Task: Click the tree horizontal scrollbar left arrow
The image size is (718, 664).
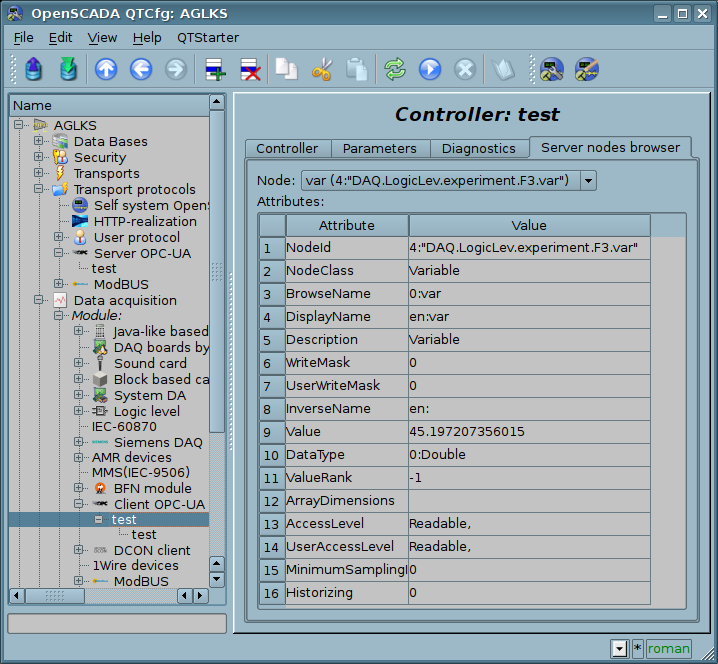Action: (x=17, y=595)
